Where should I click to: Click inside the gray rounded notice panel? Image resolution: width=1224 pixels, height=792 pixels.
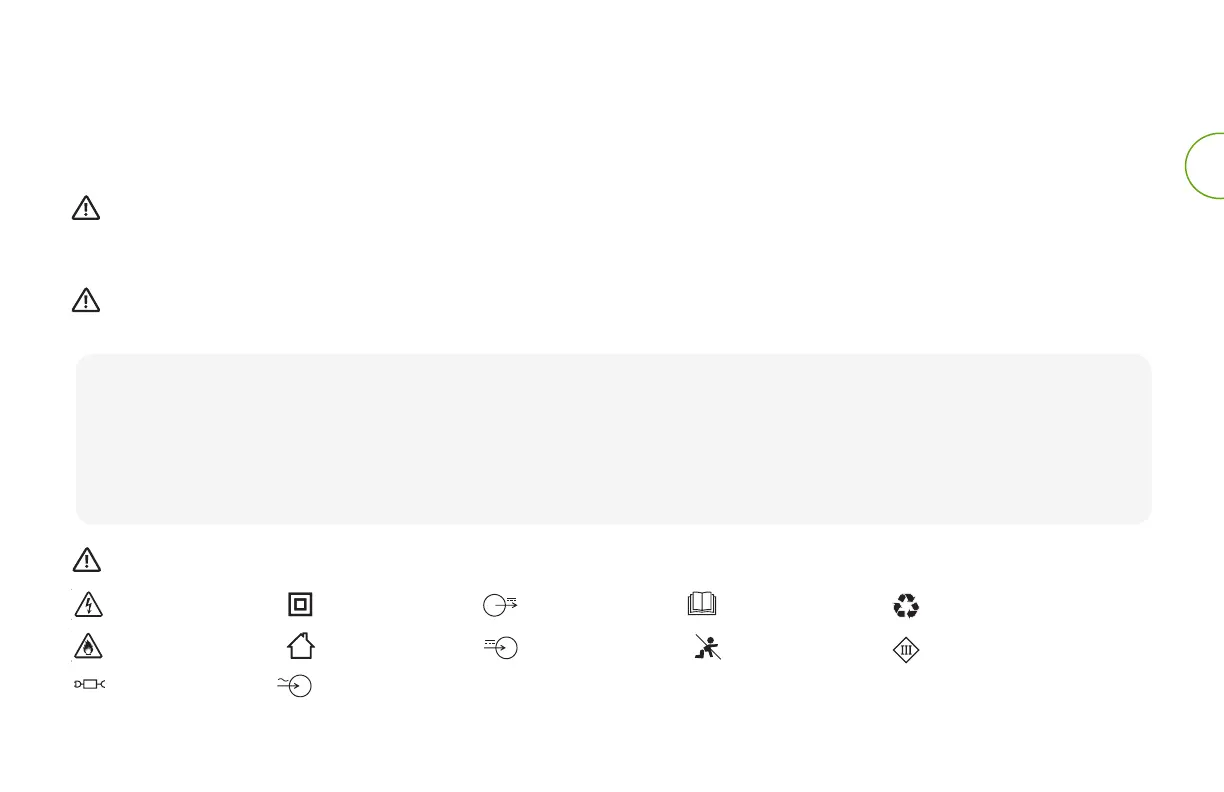point(614,438)
